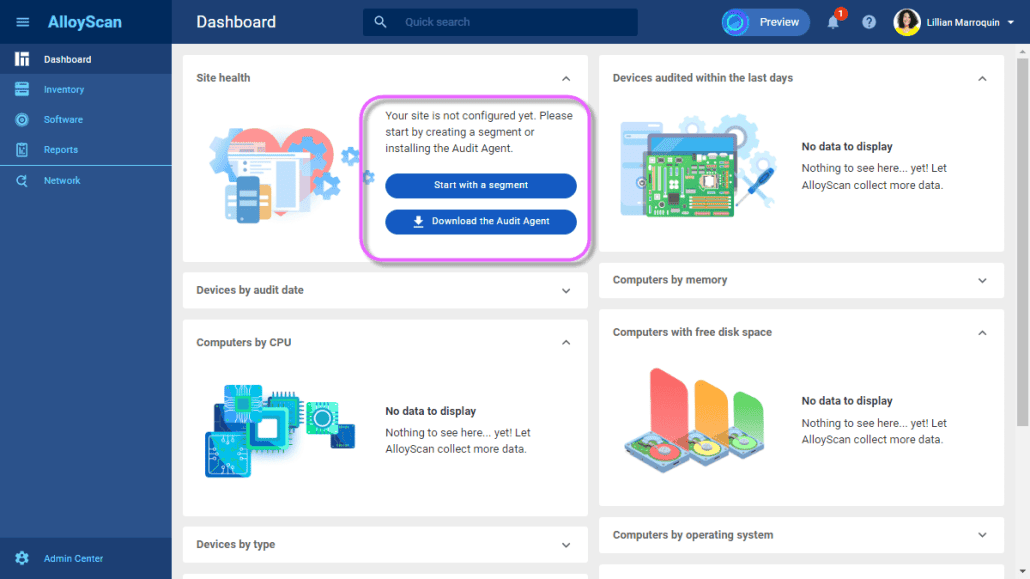Screen dimensions: 1030x579
Task: Open Admin Center menu item
Action: point(86,558)
